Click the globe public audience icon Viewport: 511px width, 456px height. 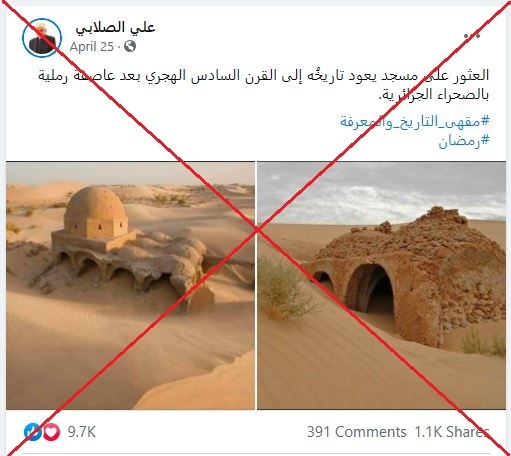130,46
